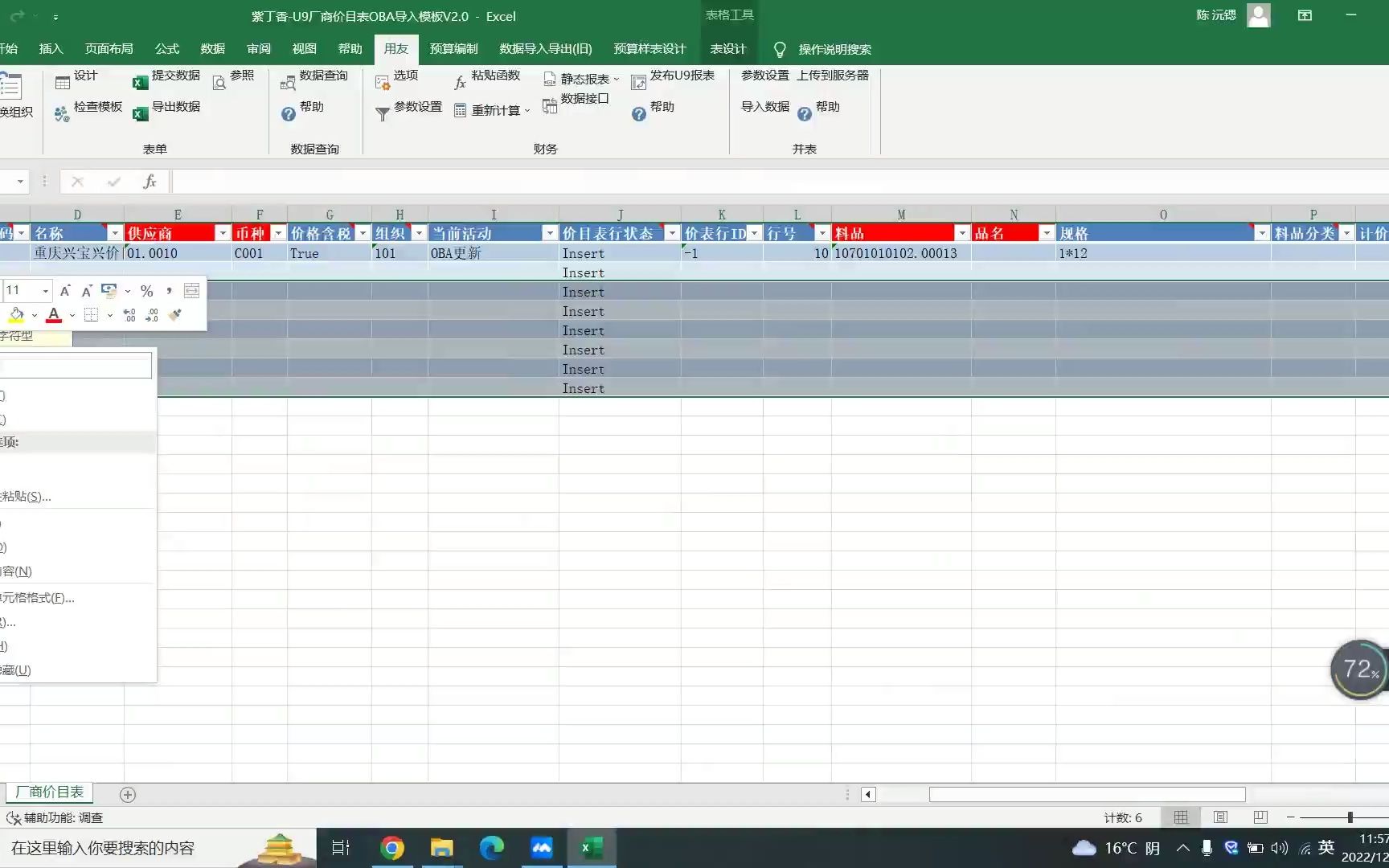Click the decrease font size icon
Screen dimensions: 1389x868
point(87,291)
